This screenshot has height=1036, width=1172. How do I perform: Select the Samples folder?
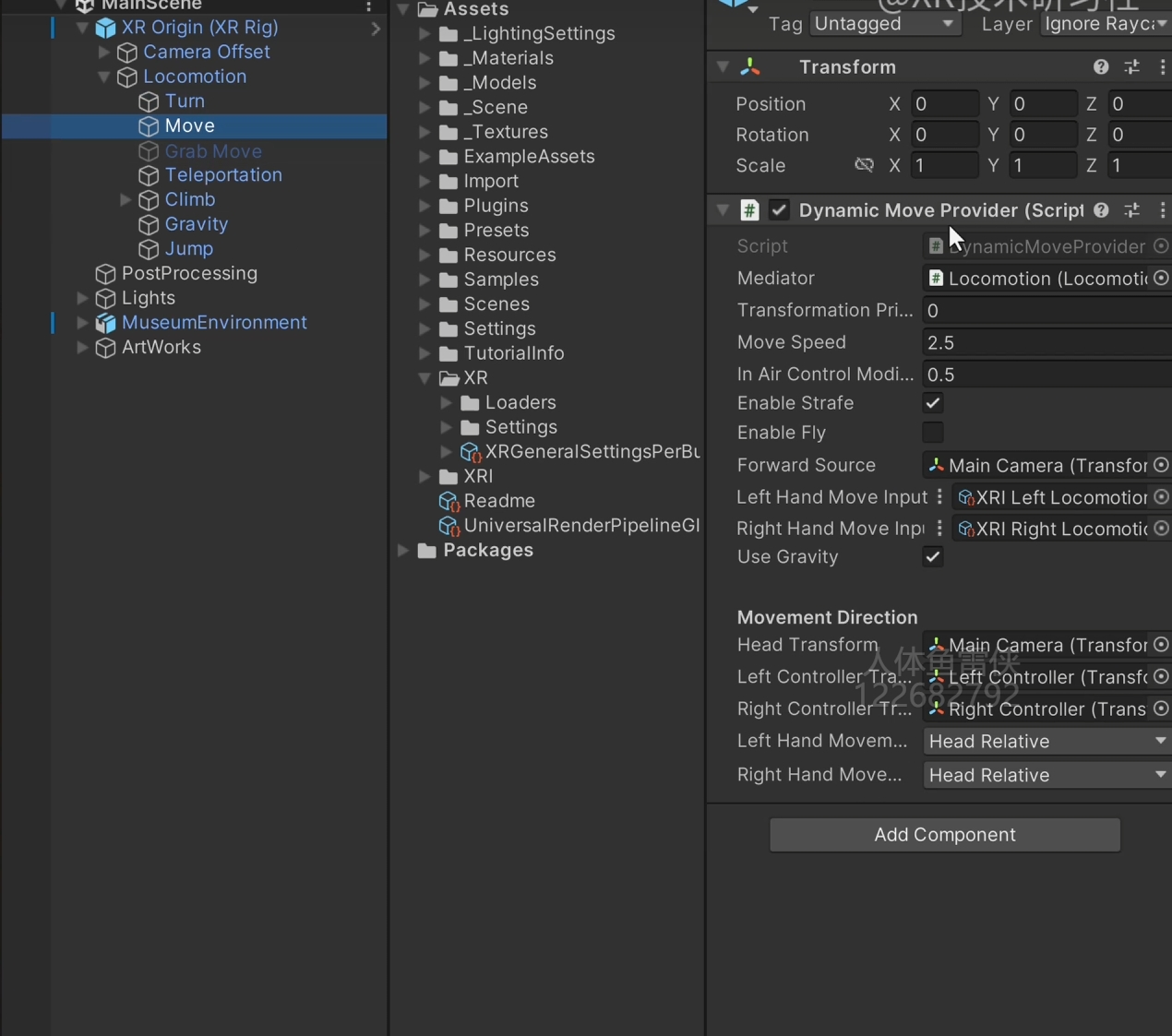point(501,280)
